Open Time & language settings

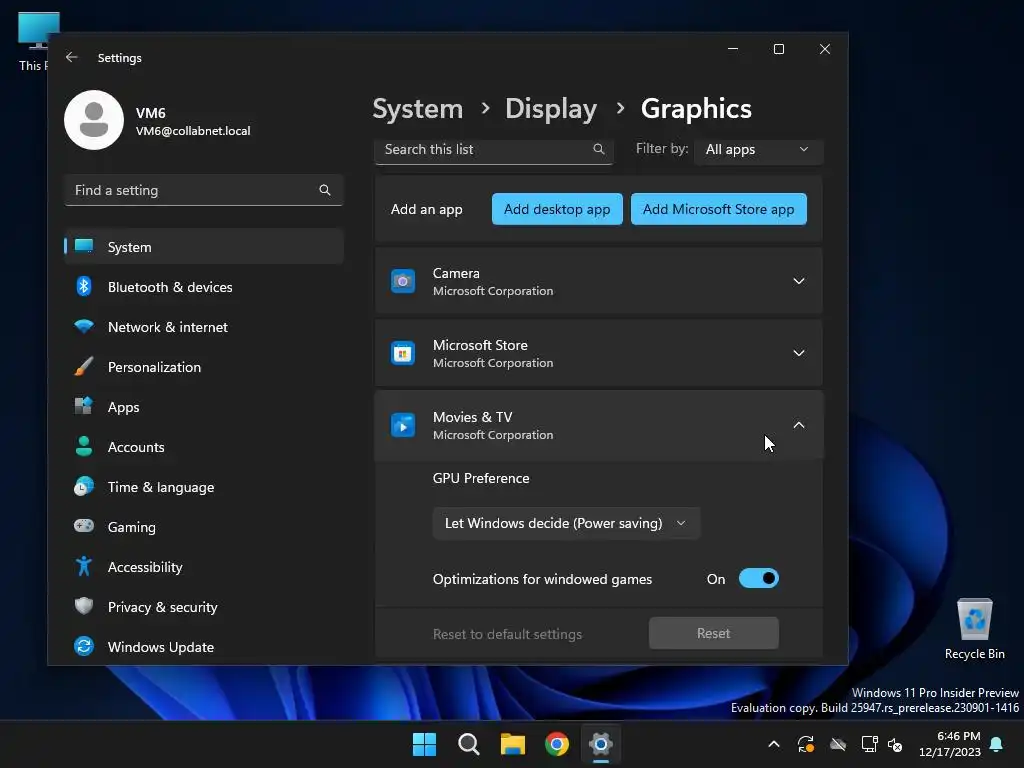coord(204,487)
